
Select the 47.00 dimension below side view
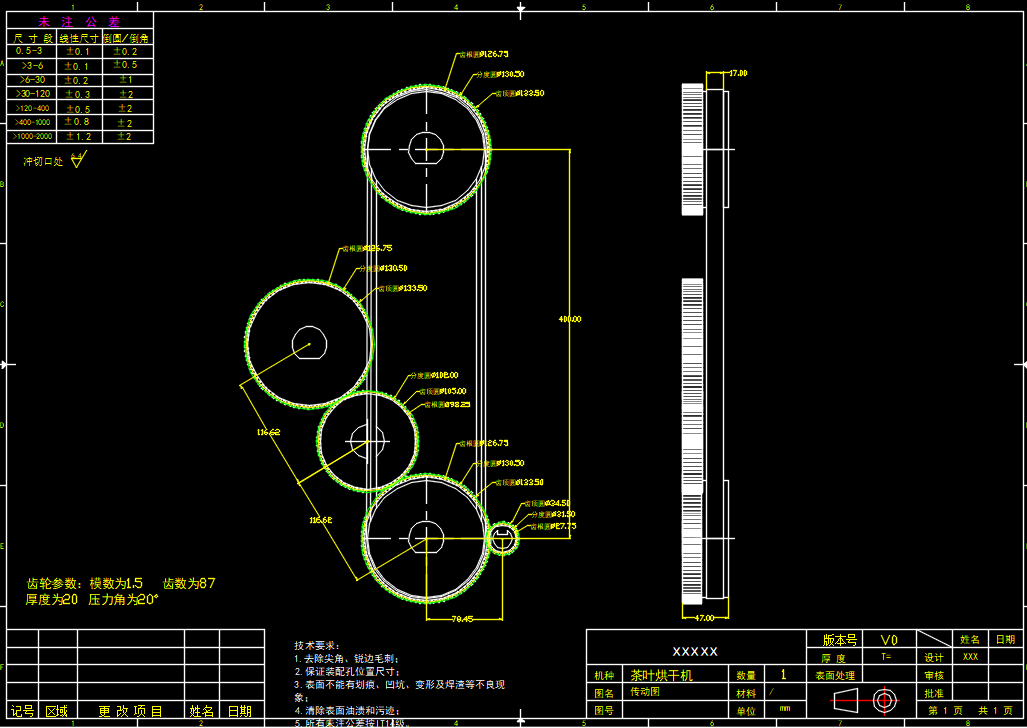[704, 618]
